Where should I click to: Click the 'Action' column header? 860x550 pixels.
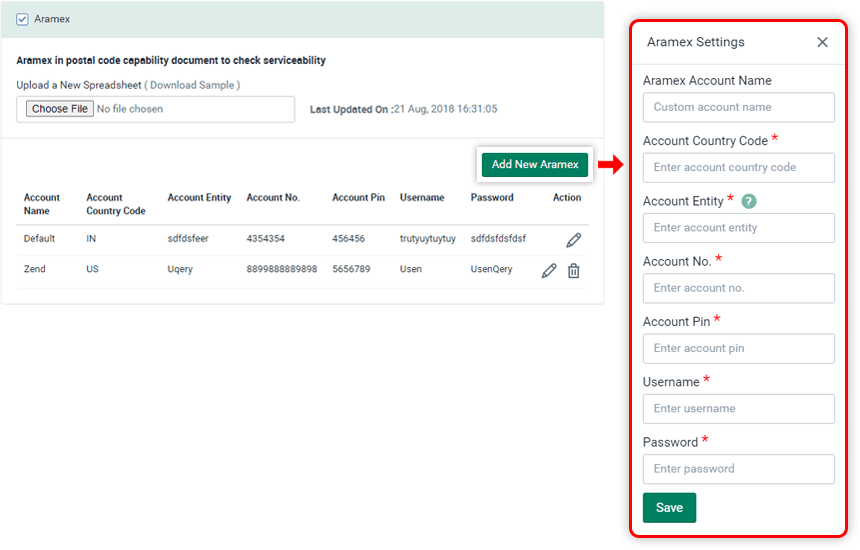[567, 197]
